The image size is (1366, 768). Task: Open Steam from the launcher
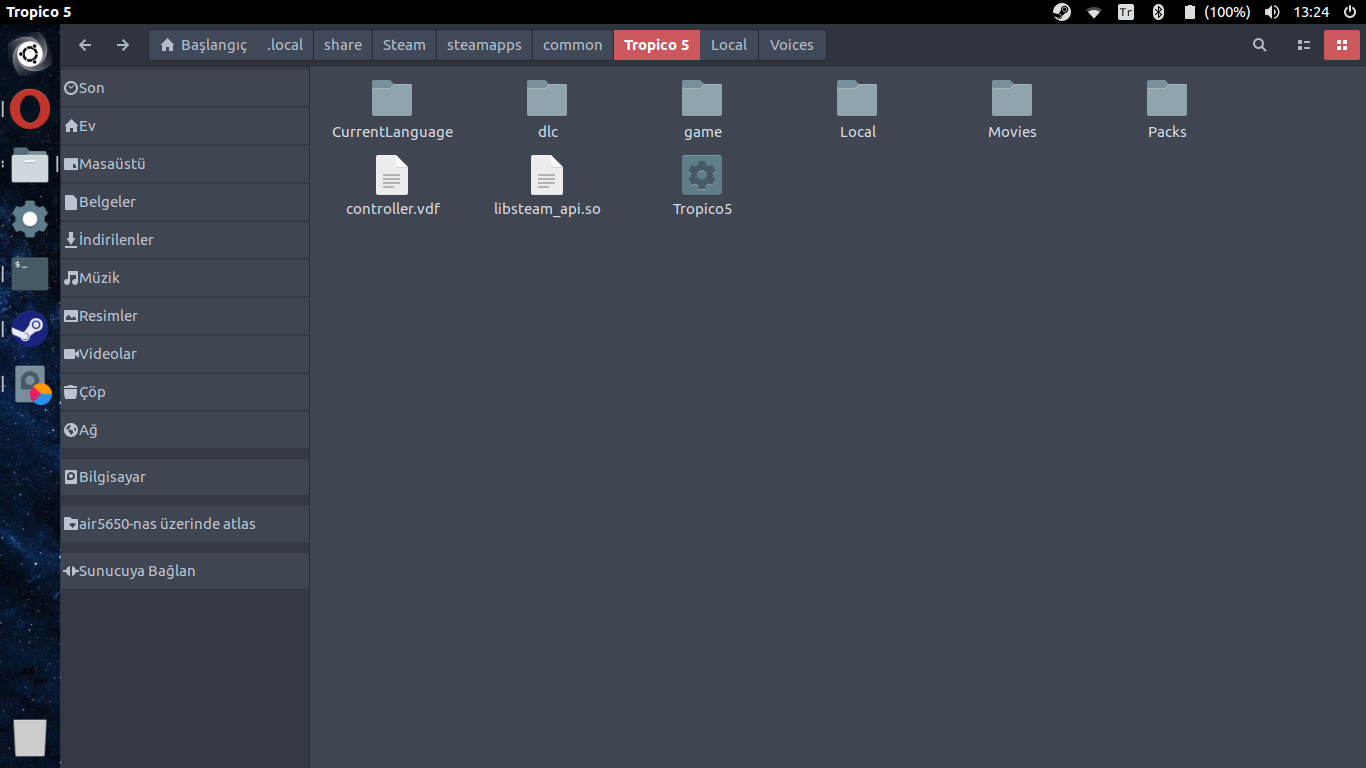click(x=30, y=329)
